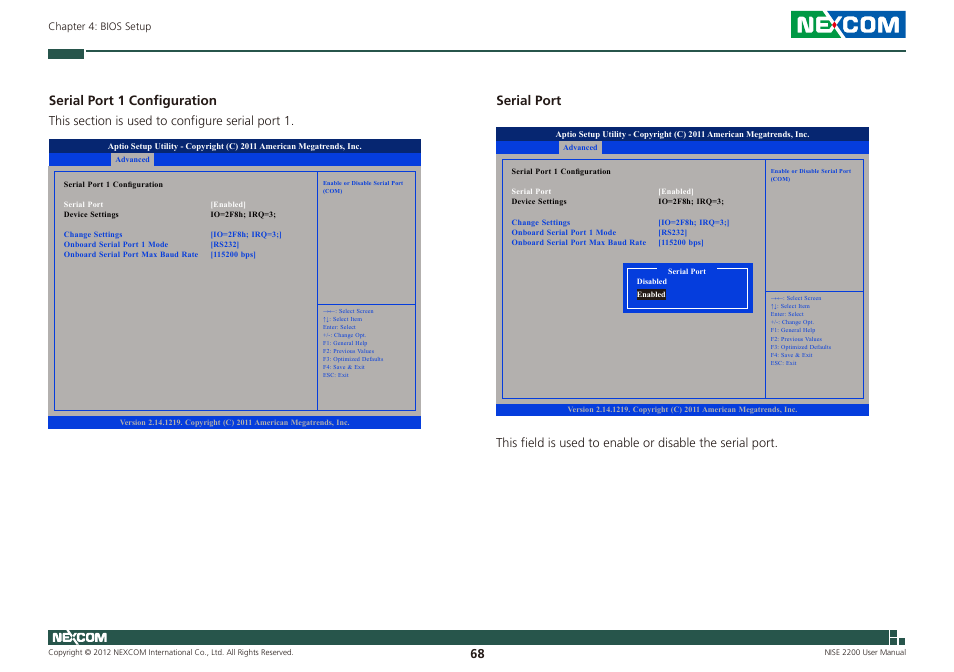Click the NEXCOM logo in the page header

(x=848, y=24)
